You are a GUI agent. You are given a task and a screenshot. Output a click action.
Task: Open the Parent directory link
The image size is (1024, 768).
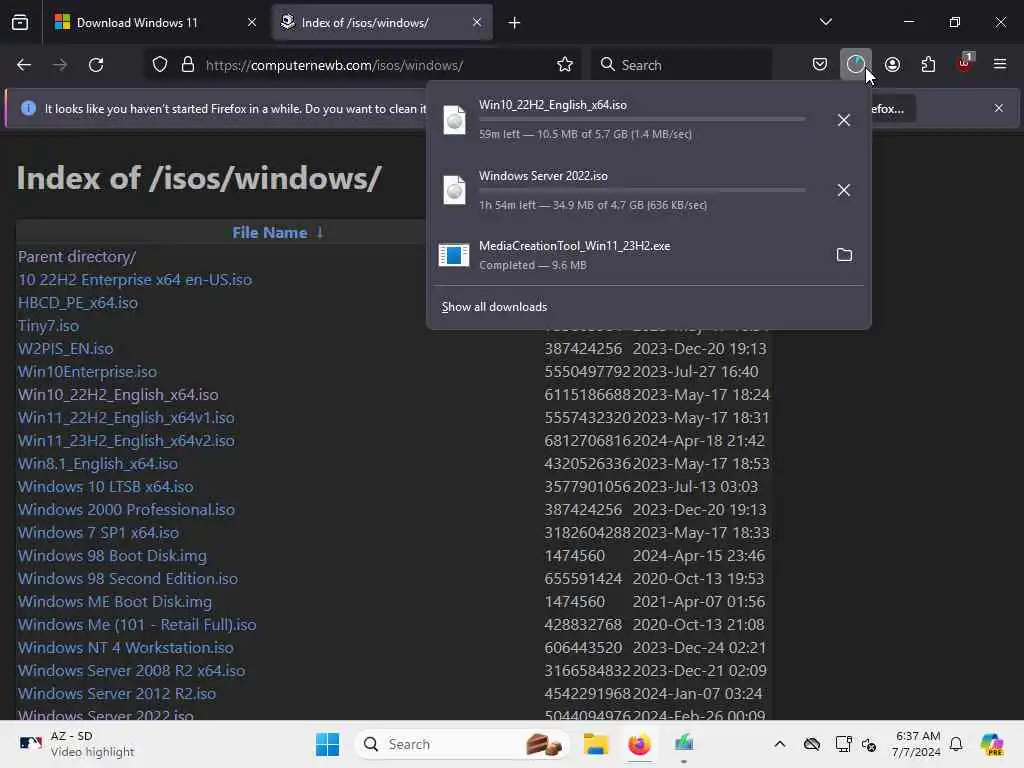(x=77, y=257)
